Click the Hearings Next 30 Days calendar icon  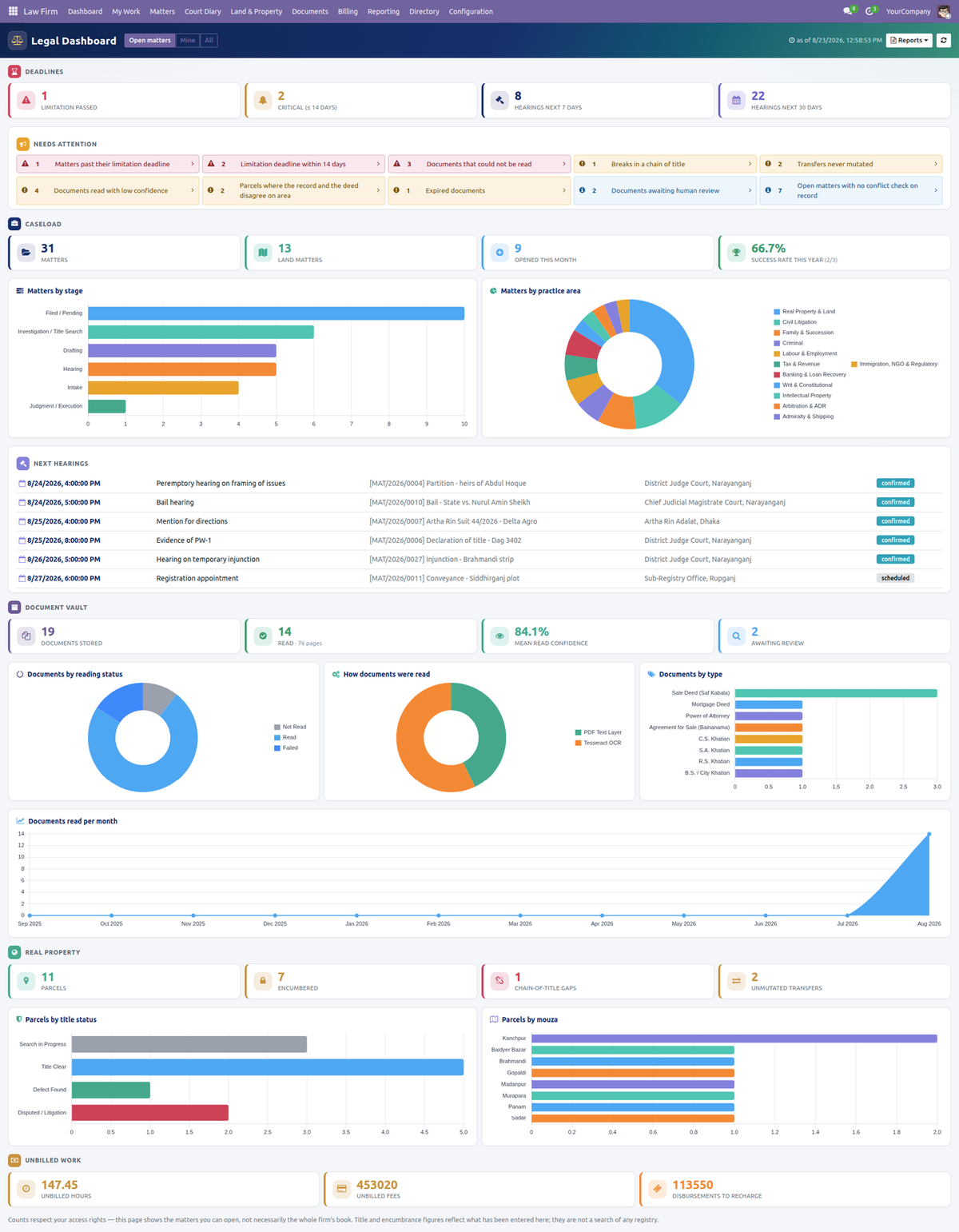736,101
